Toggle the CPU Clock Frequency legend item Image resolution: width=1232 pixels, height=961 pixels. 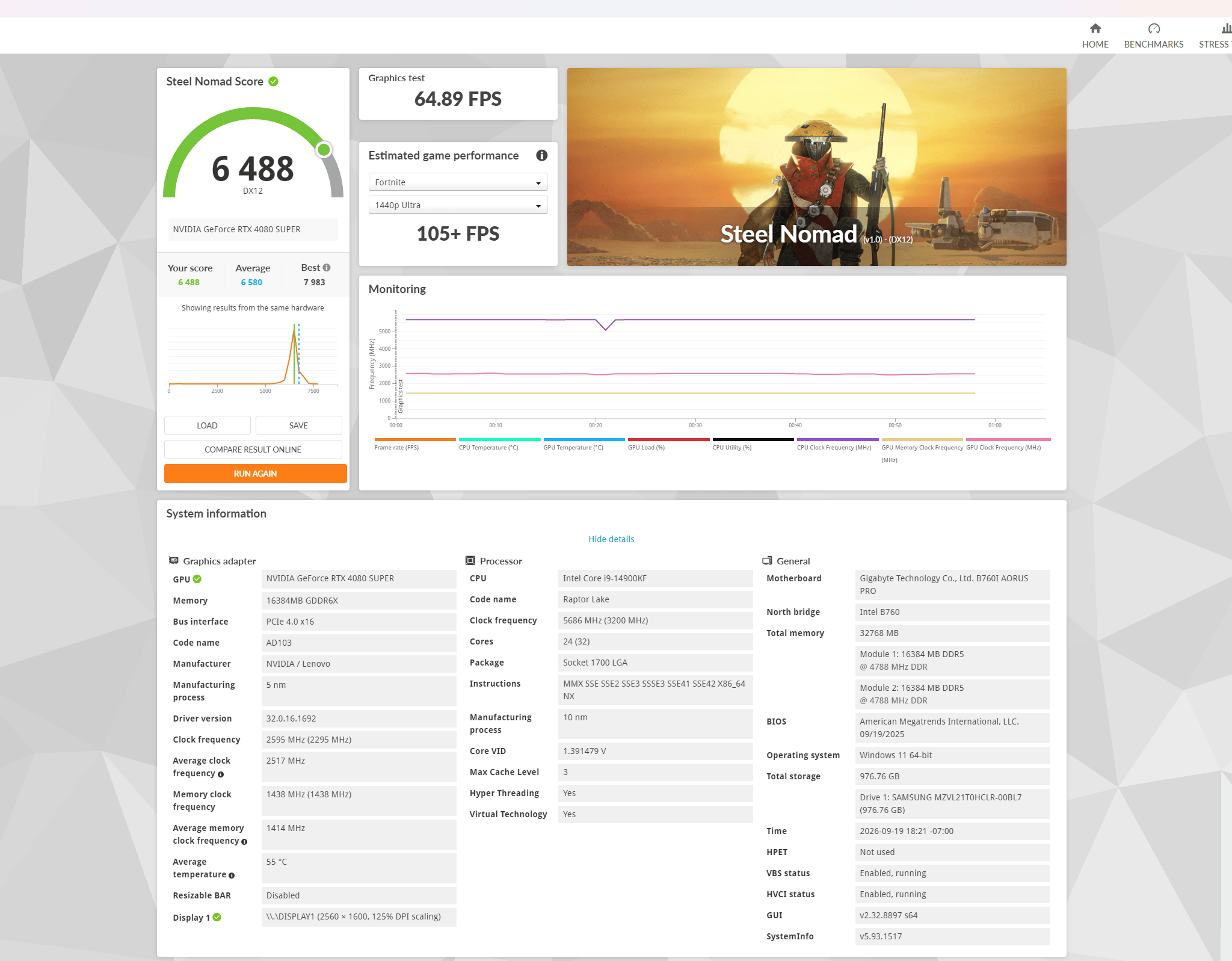[837, 443]
